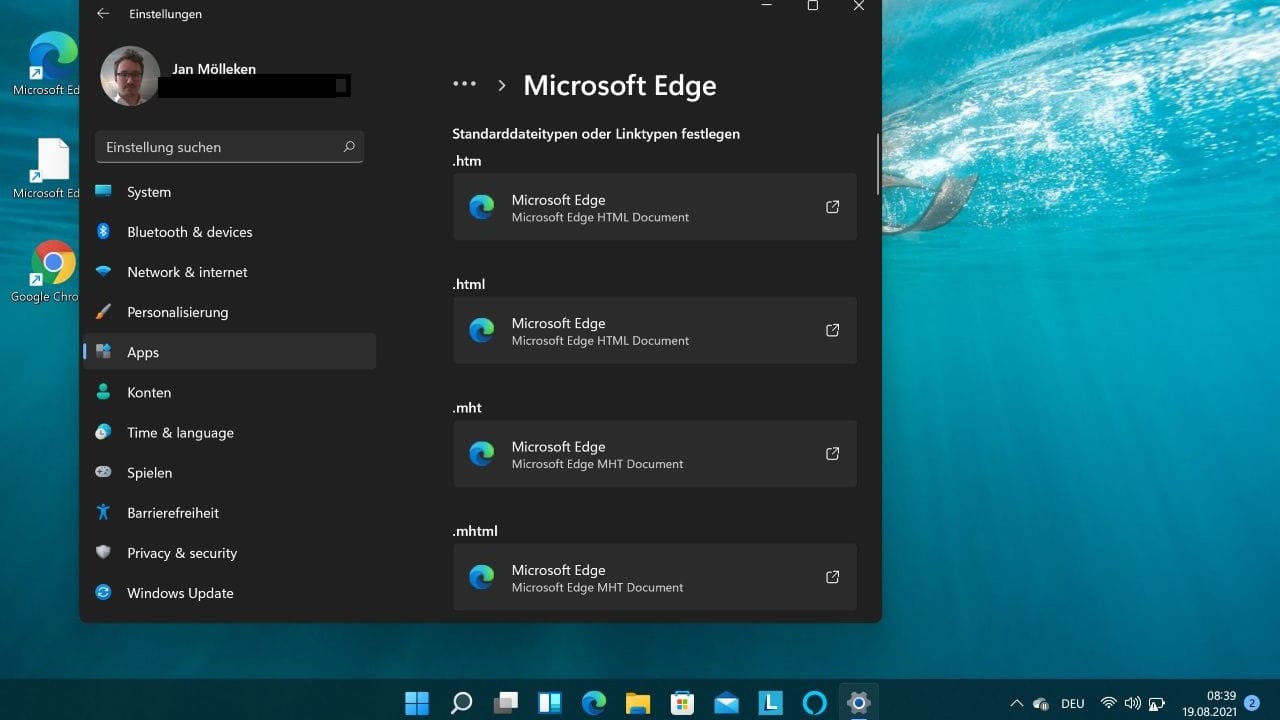Open the Windows Start menu
This screenshot has height=720, width=1280.
click(x=417, y=703)
